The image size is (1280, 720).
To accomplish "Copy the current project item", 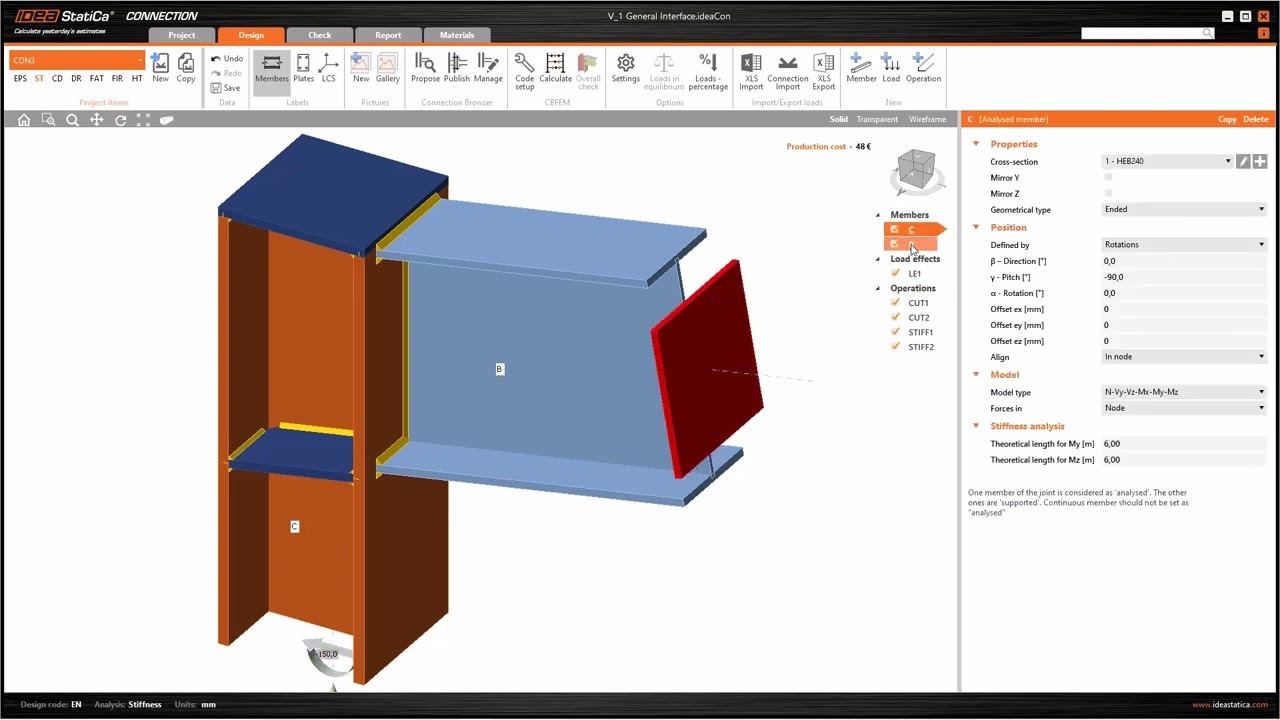I will coord(186,68).
